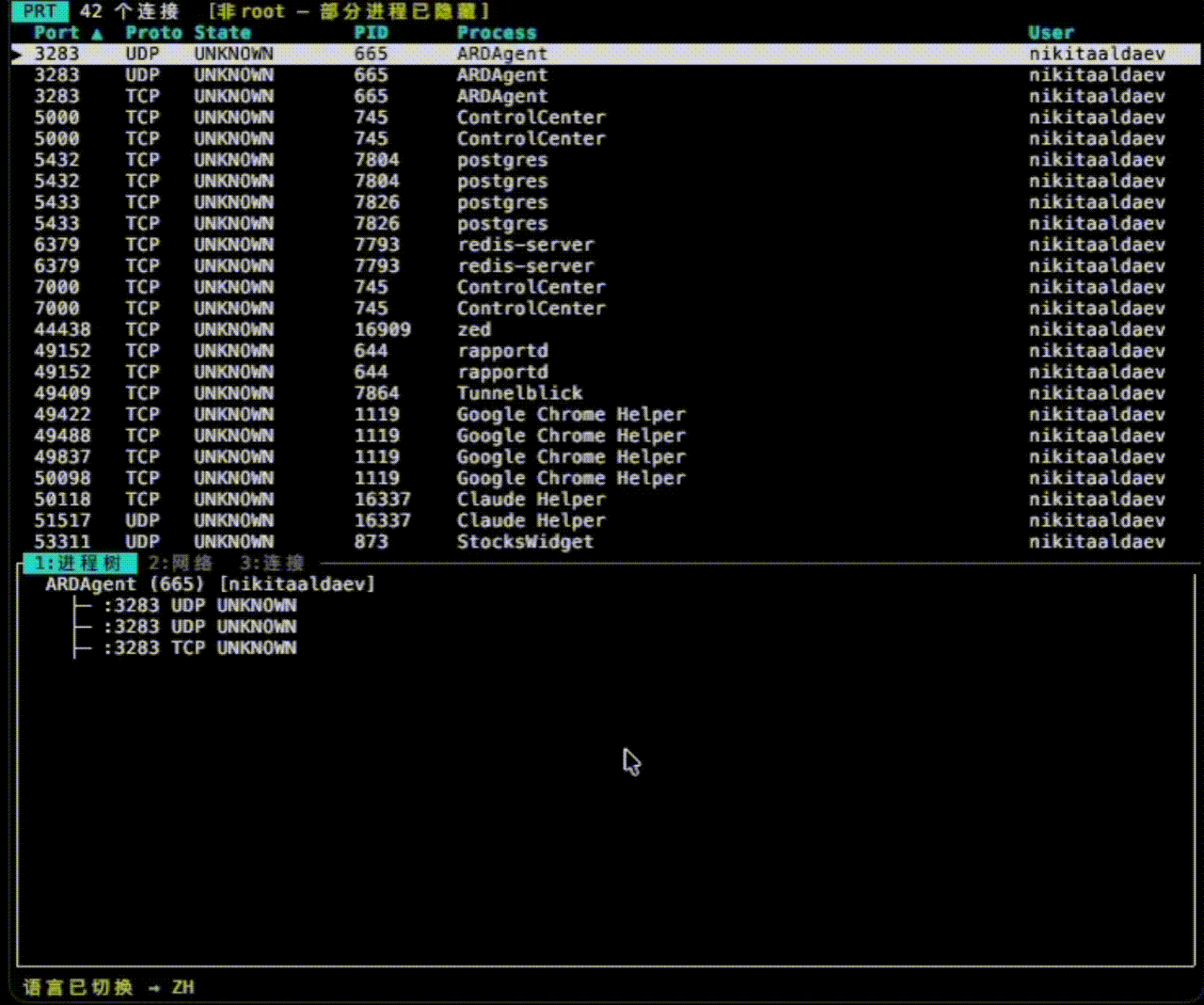Click PID 7864

click(376, 393)
